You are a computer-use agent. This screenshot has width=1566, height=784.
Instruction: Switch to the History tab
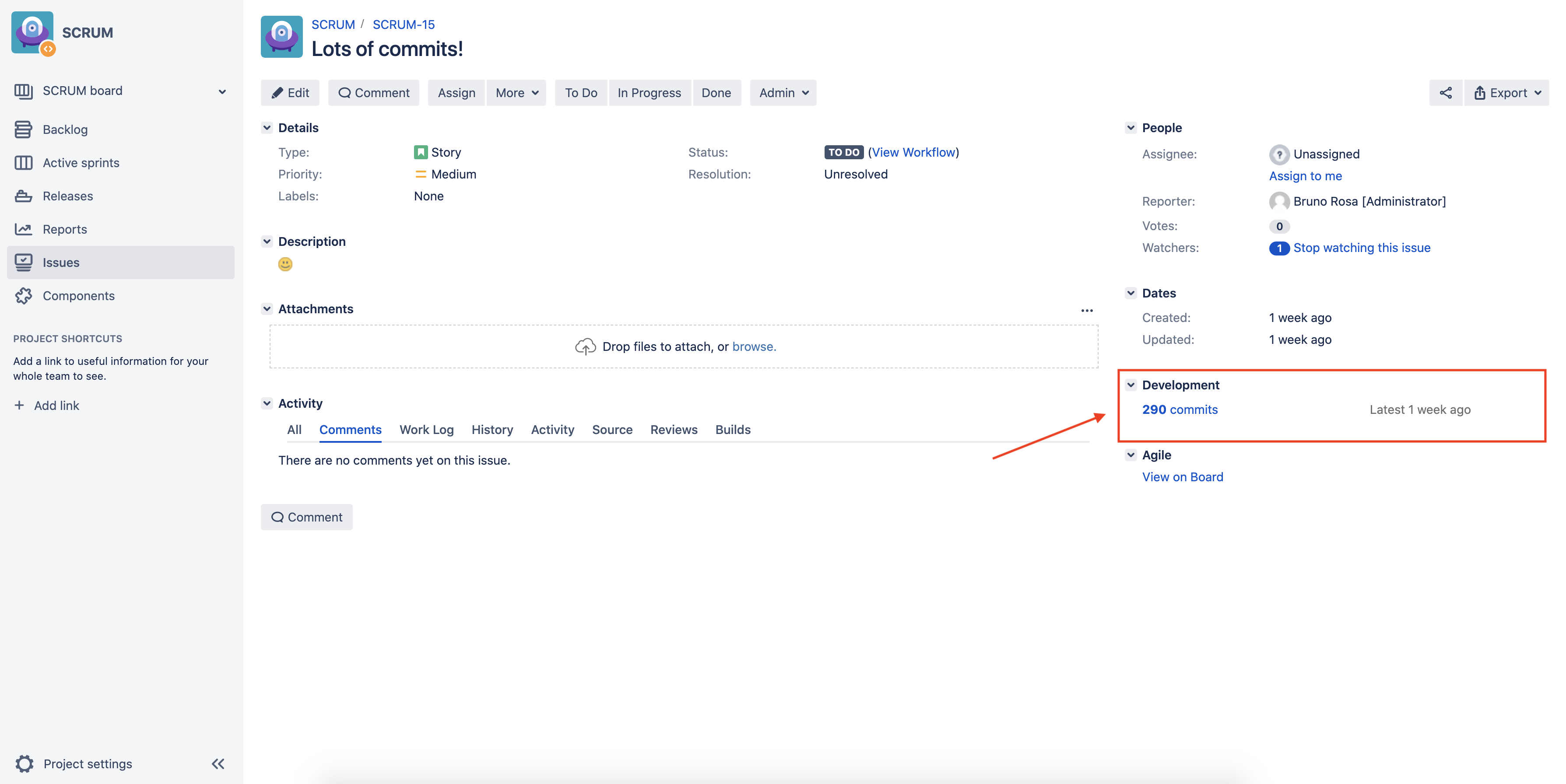click(x=492, y=430)
